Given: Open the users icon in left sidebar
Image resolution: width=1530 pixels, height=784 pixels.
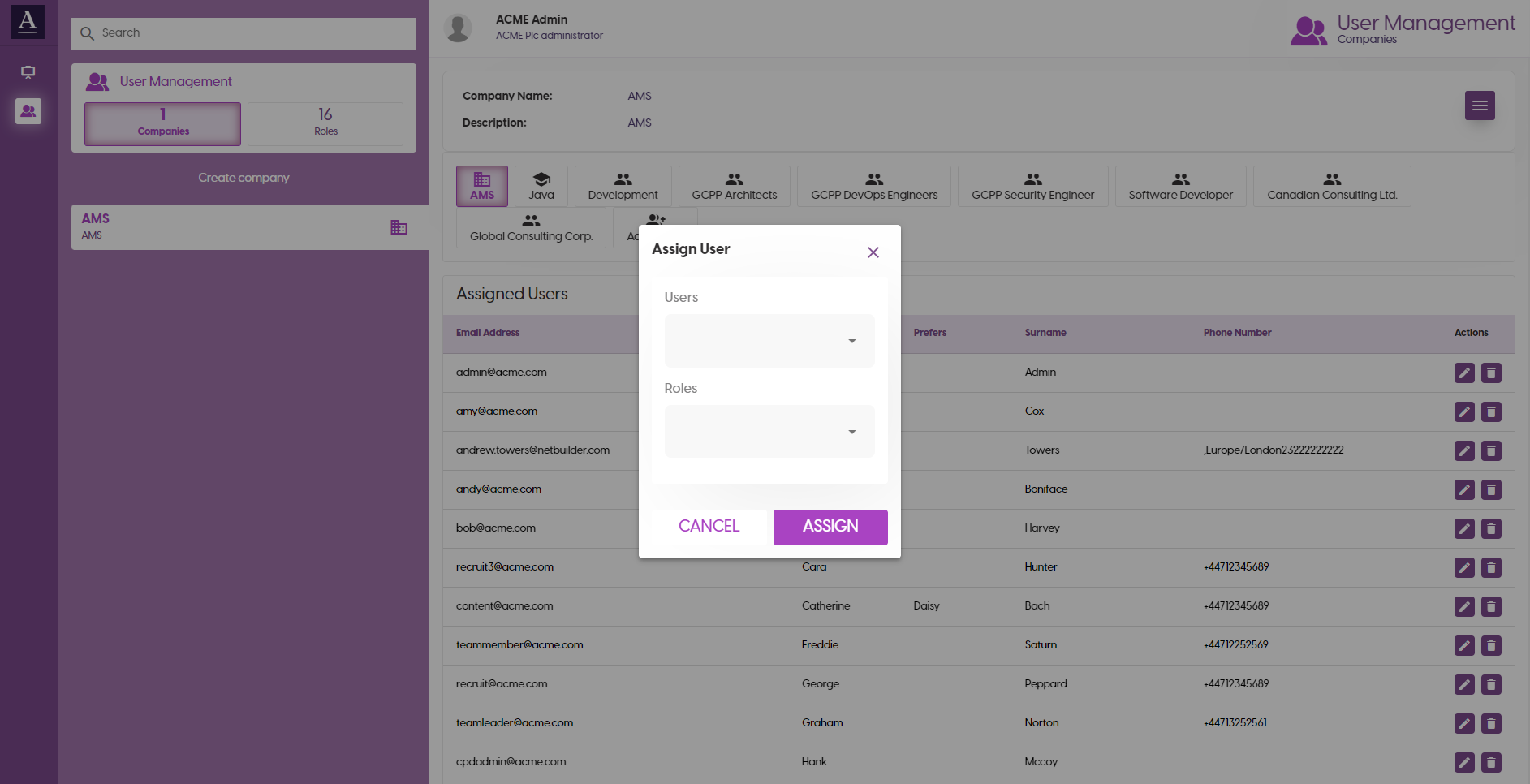Looking at the screenshot, I should coord(28,111).
